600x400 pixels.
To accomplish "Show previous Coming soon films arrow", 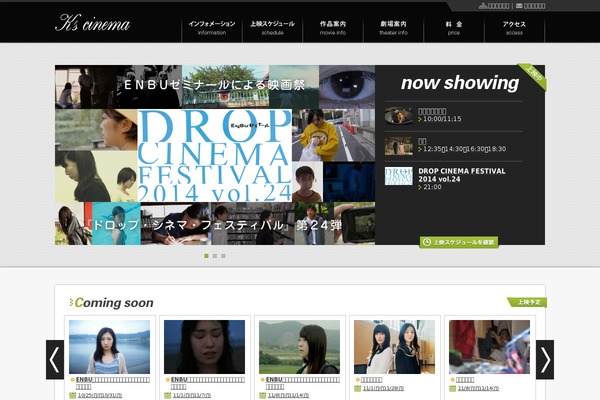I will tap(55, 359).
